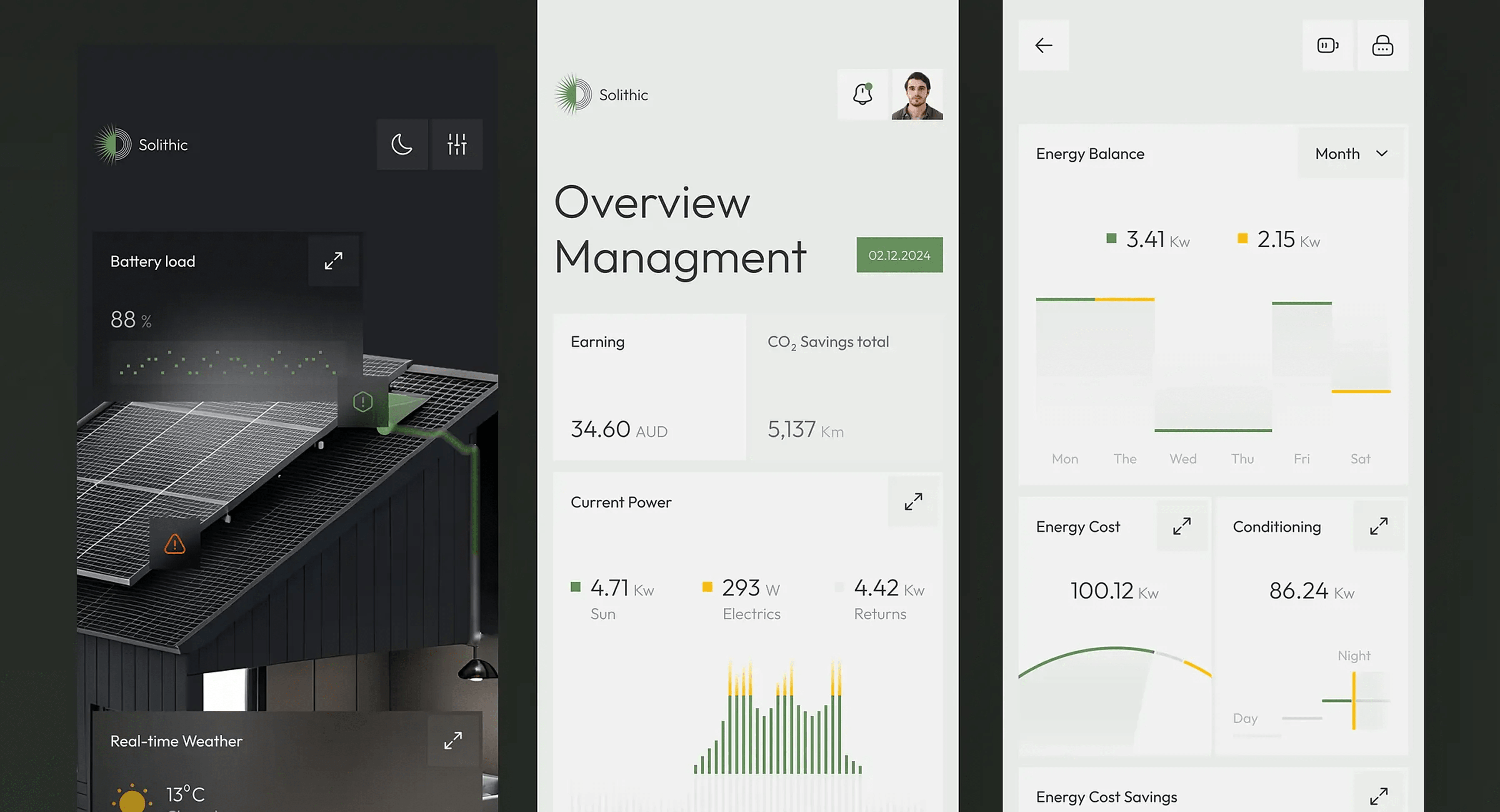This screenshot has height=812, width=1500.
Task: Toggle dark mode with the moon icon
Action: (402, 144)
